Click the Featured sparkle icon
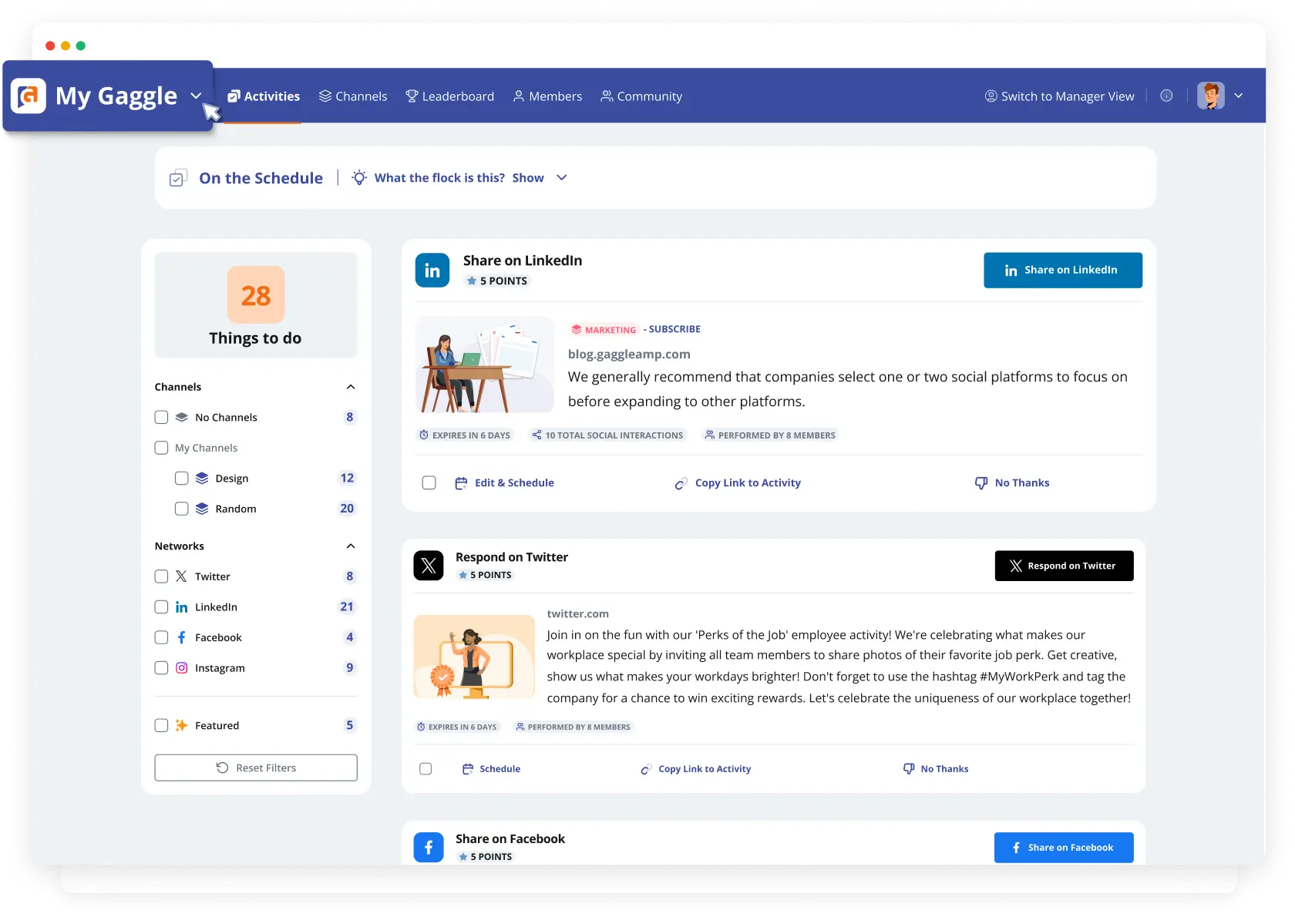The height and width of the screenshot is (924, 1295). pos(181,725)
